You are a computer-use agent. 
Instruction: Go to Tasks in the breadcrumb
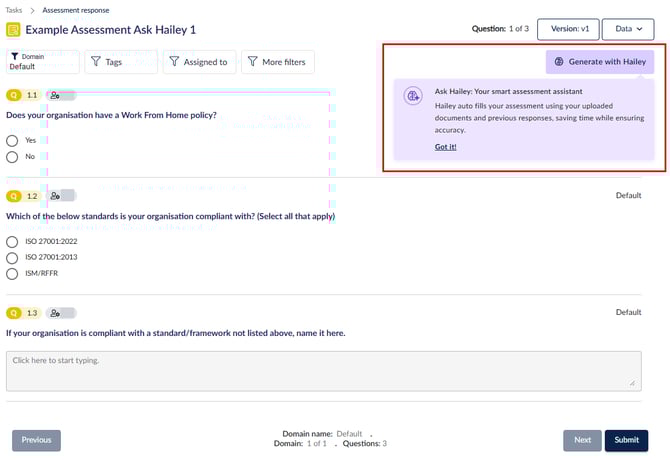click(x=13, y=8)
